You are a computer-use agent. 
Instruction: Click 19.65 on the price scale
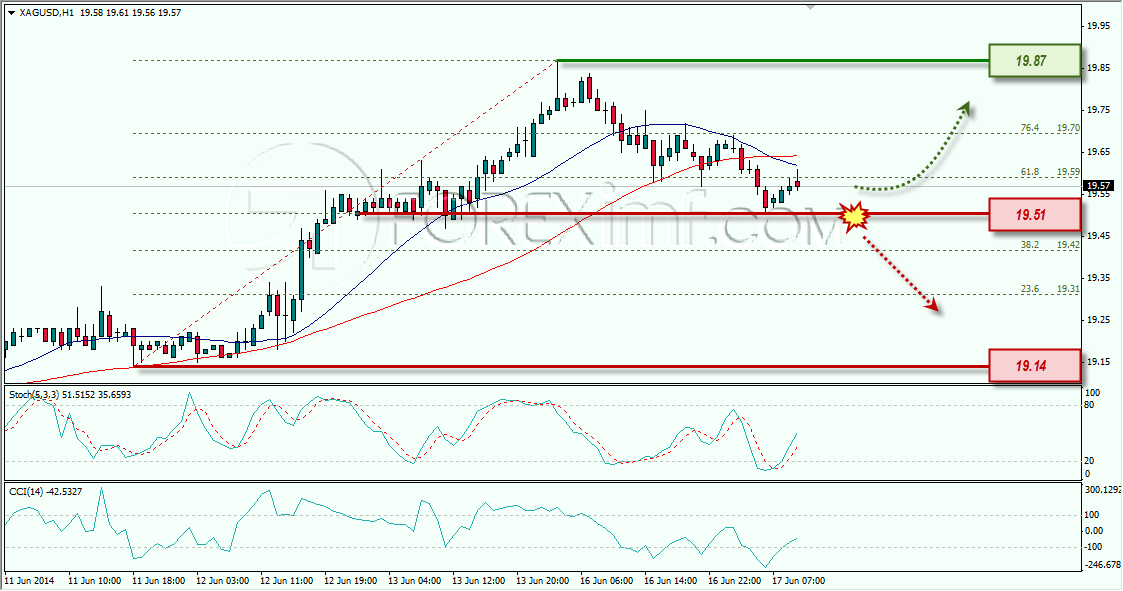[1099, 152]
